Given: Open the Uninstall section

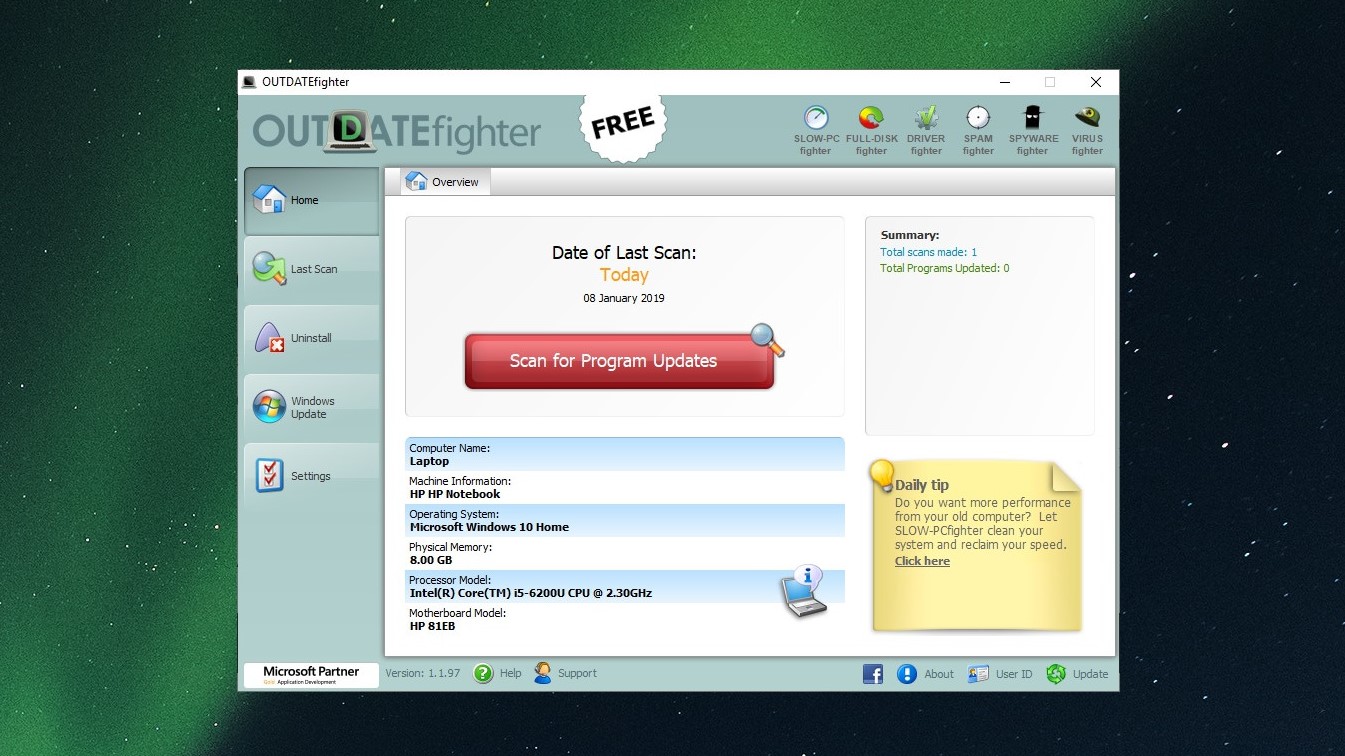Looking at the screenshot, I should tap(311, 338).
